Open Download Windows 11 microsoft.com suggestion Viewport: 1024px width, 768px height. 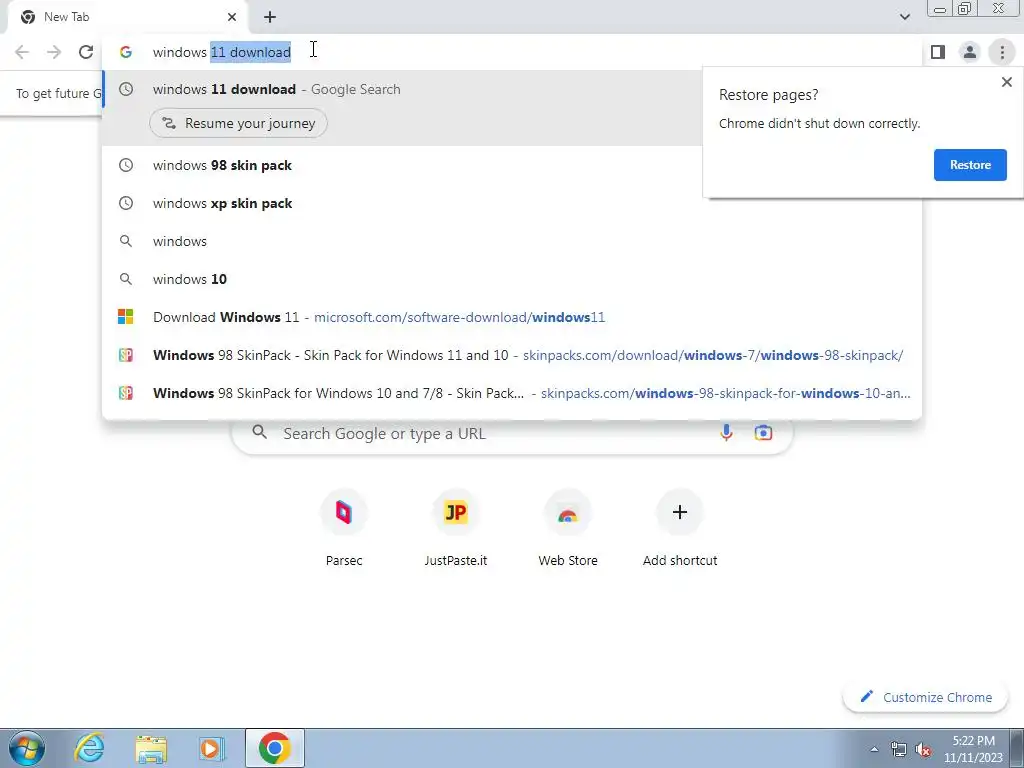tap(511, 317)
